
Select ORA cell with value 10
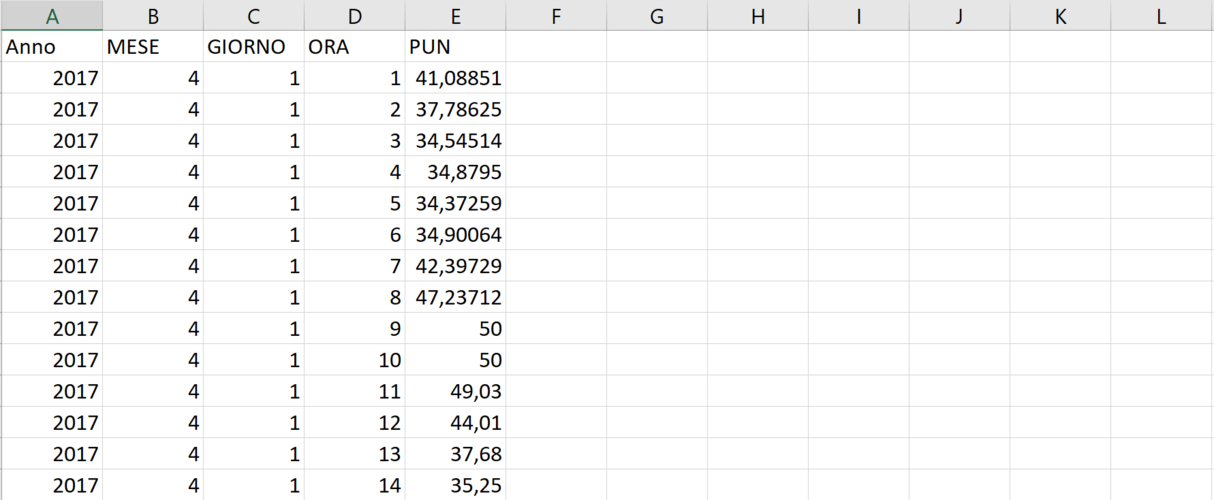pyautogui.click(x=355, y=360)
